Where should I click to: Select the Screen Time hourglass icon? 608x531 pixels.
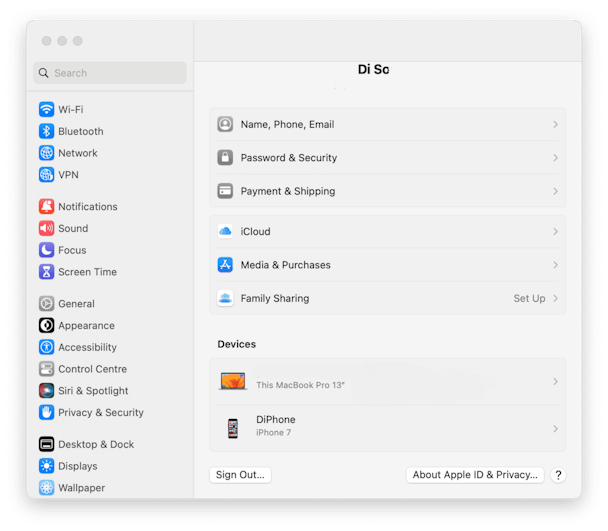tap(46, 272)
